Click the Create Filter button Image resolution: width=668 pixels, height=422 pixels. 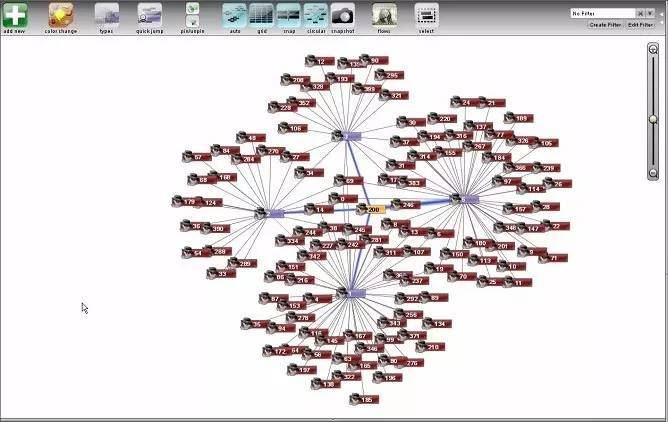coord(605,24)
